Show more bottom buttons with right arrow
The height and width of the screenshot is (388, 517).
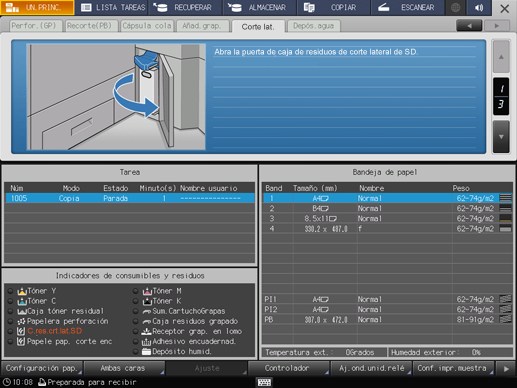coord(506,369)
